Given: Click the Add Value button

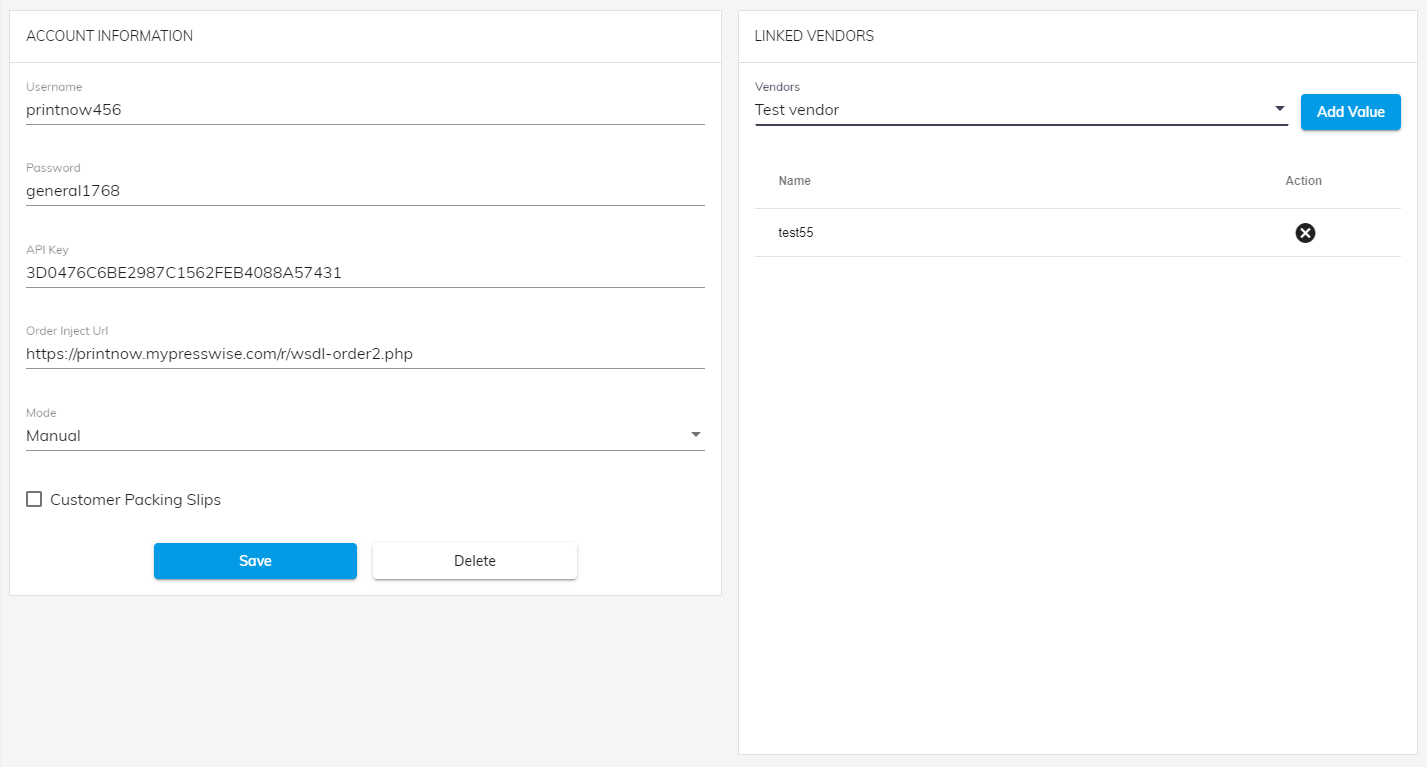Looking at the screenshot, I should click(x=1350, y=112).
